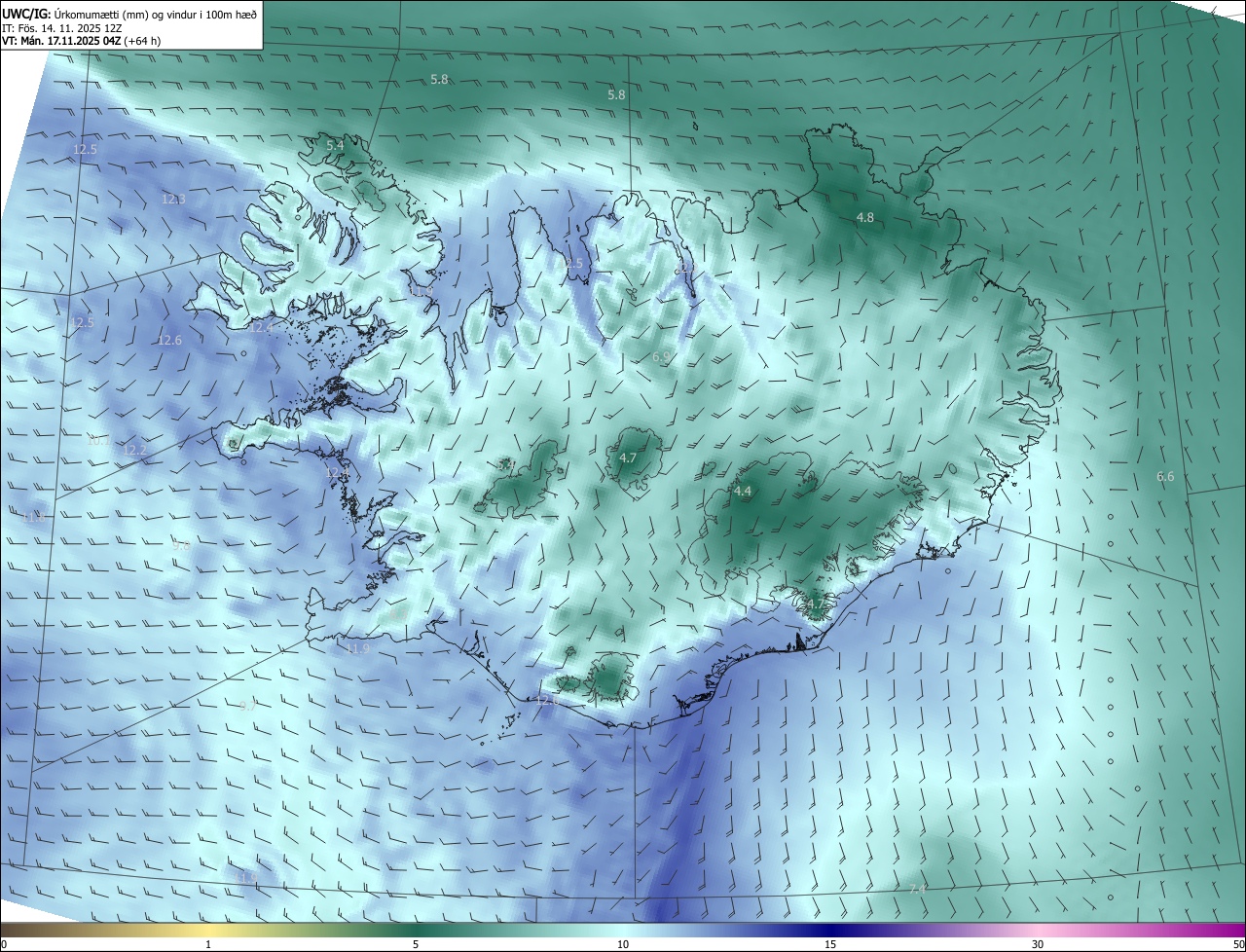Click the 5 tick on the color scale
Image resolution: width=1246 pixels, height=952 pixels.
(416, 944)
